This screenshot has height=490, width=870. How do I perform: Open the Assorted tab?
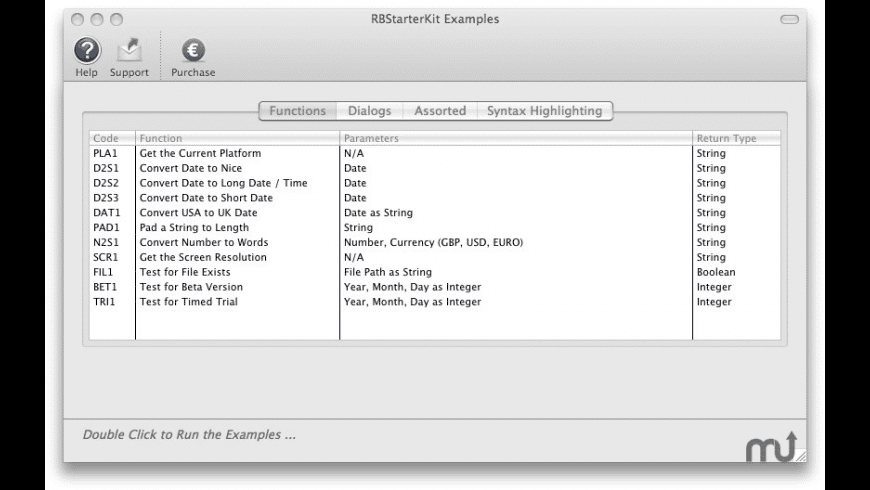click(440, 111)
